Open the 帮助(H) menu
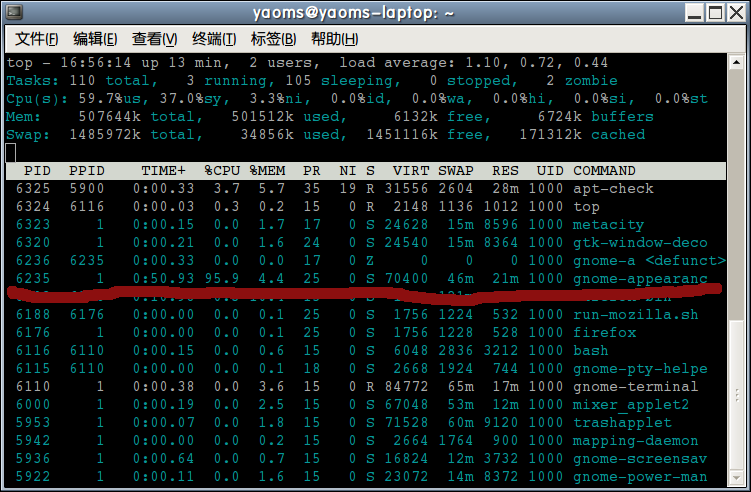 334,39
